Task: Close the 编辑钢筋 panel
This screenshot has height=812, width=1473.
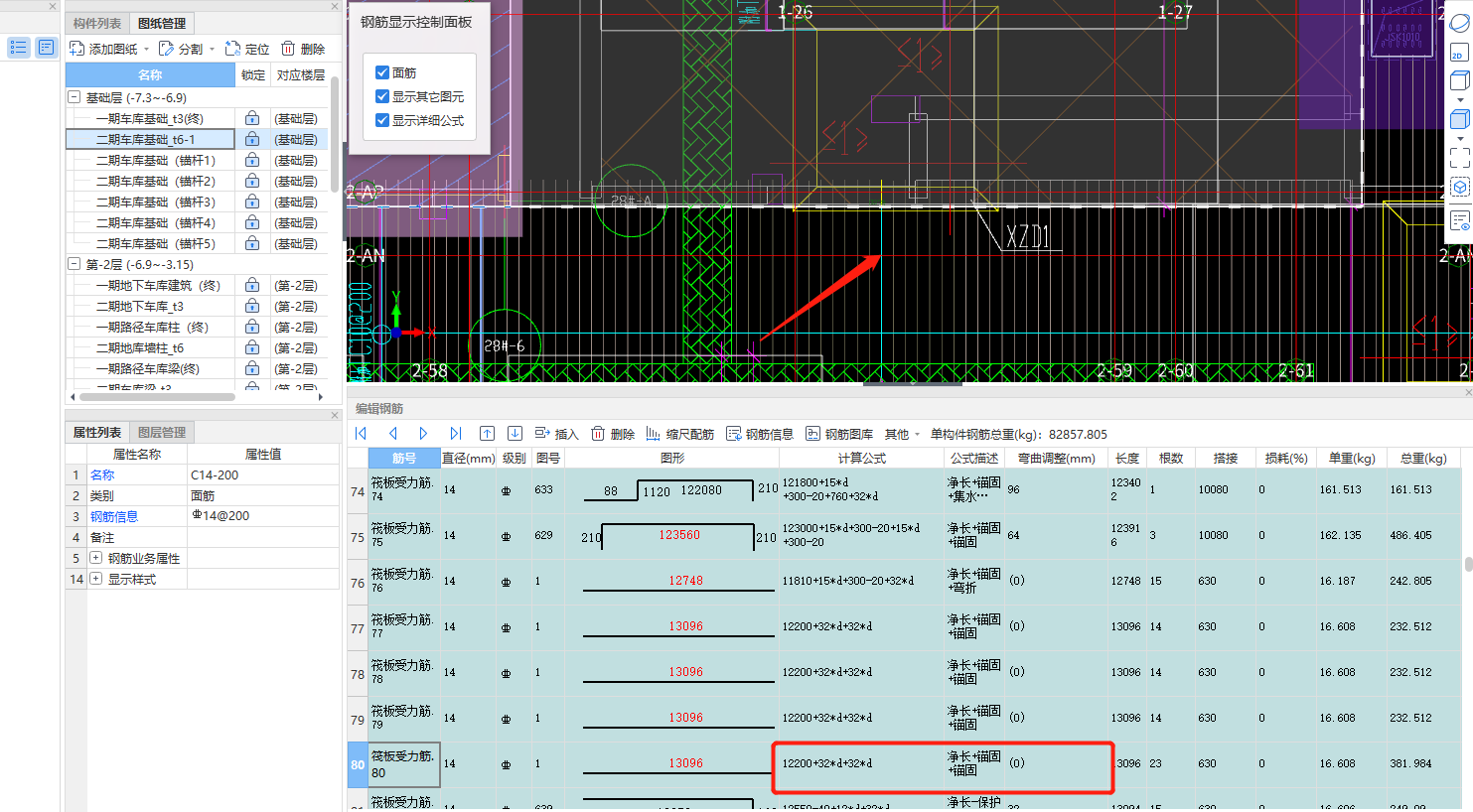Action: pyautogui.click(x=1468, y=393)
